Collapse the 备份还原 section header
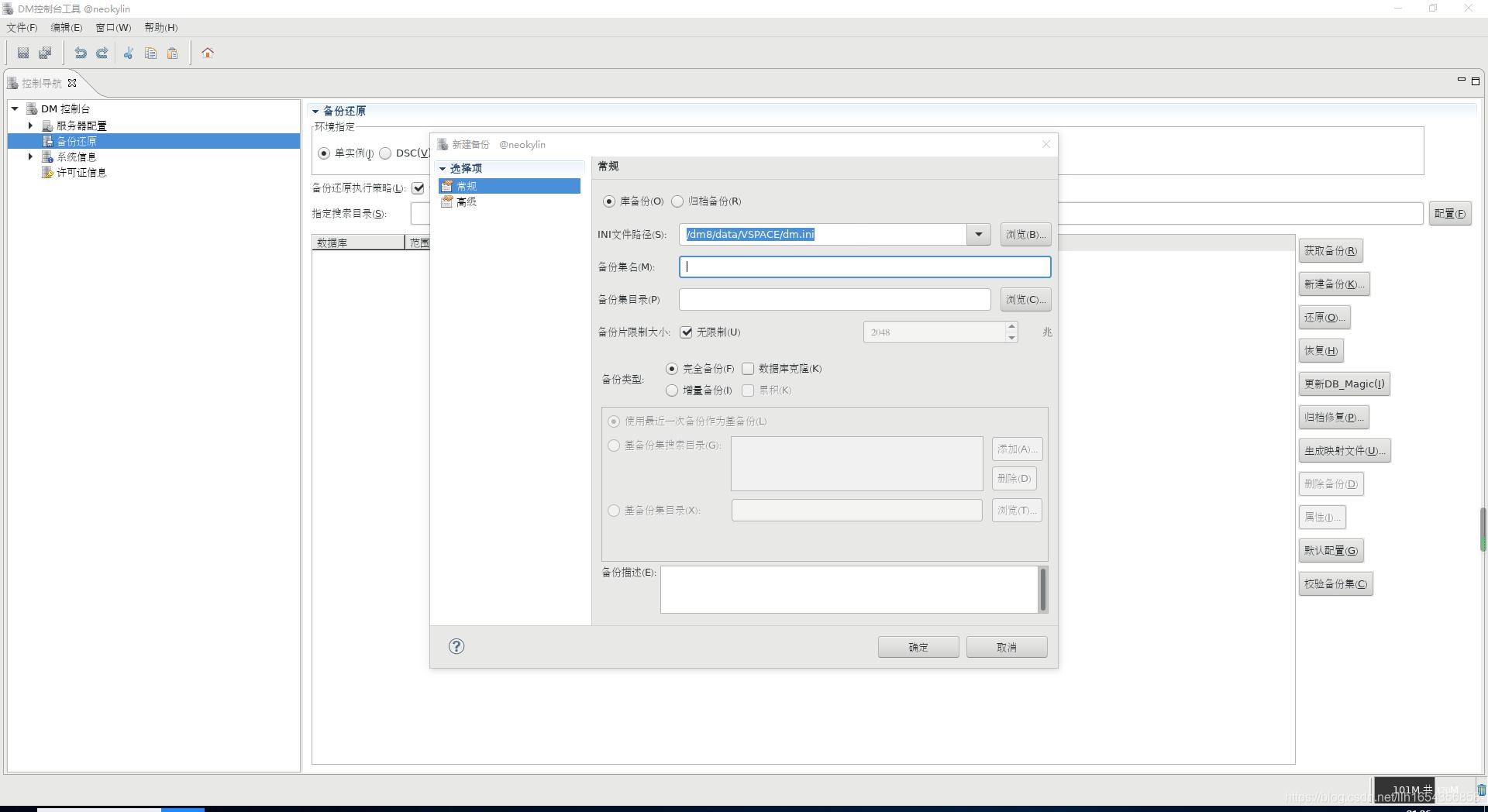The height and width of the screenshot is (812, 1488). 315,112
